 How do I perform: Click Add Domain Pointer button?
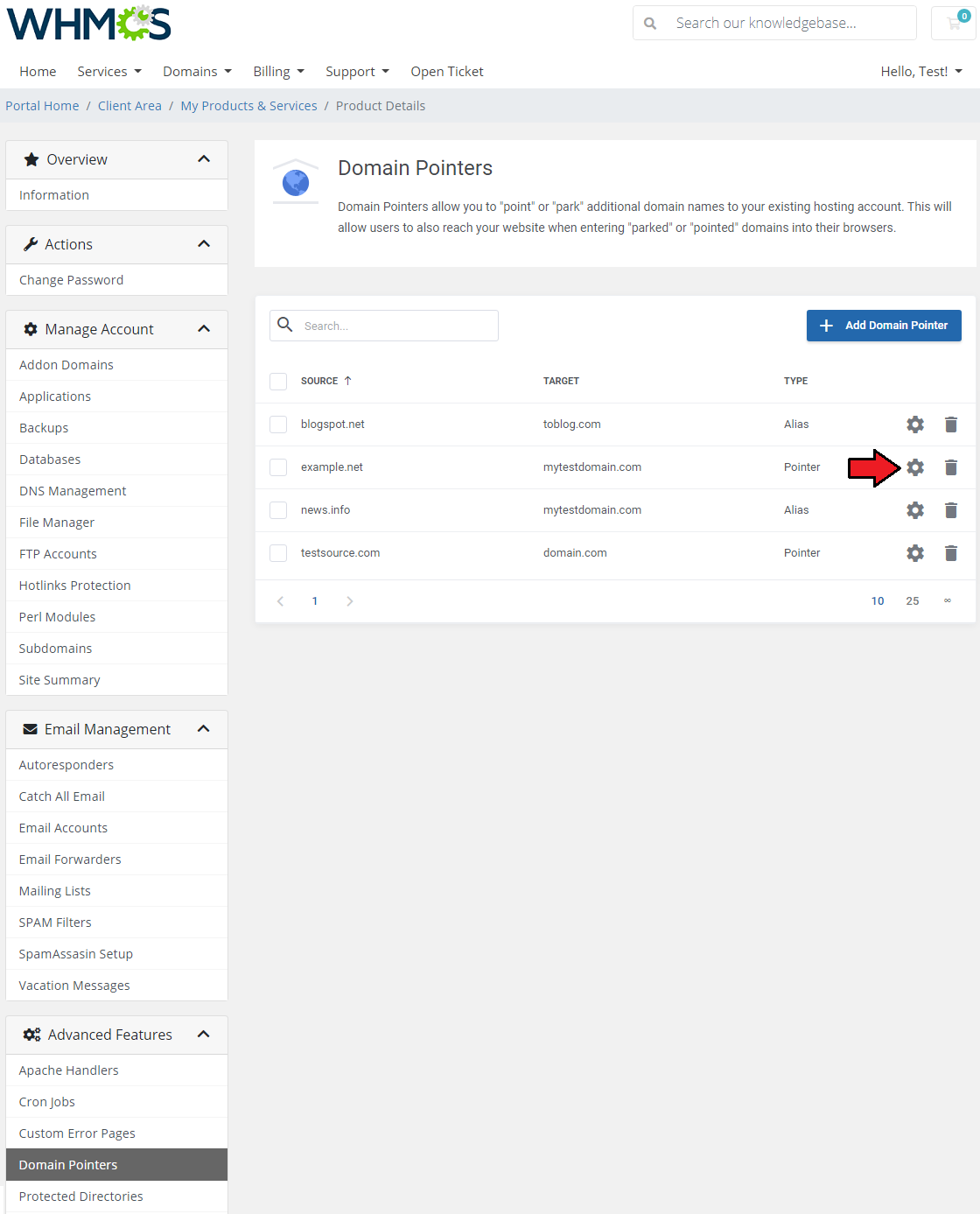pos(884,326)
